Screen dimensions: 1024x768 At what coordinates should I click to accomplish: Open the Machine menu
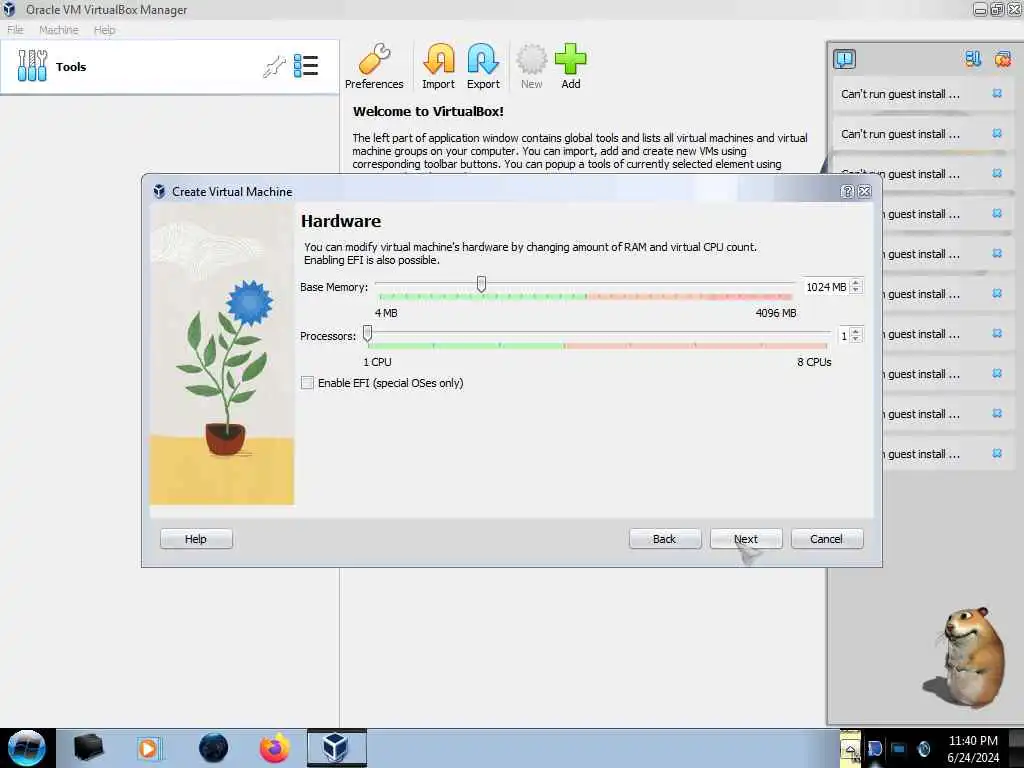pyautogui.click(x=59, y=29)
